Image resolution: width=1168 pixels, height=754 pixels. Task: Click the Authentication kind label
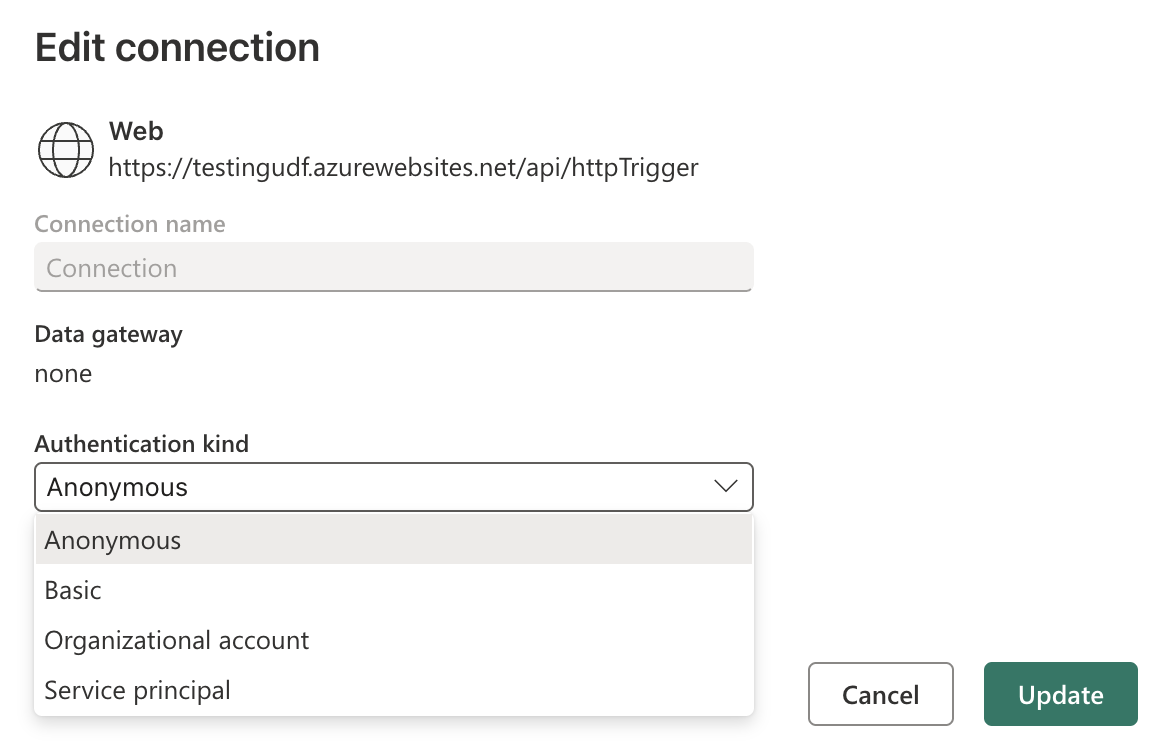(141, 443)
